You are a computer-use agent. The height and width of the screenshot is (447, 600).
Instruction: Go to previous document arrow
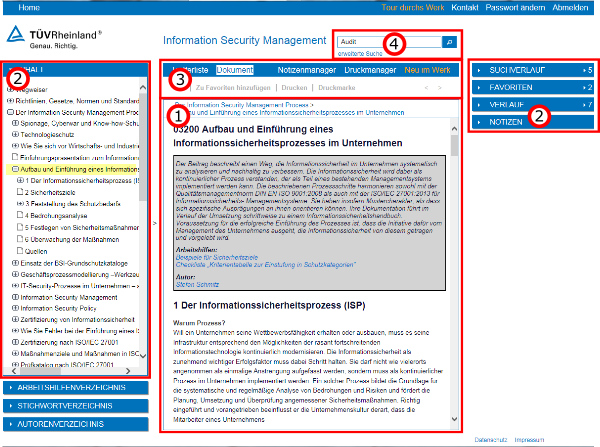(x=426, y=88)
